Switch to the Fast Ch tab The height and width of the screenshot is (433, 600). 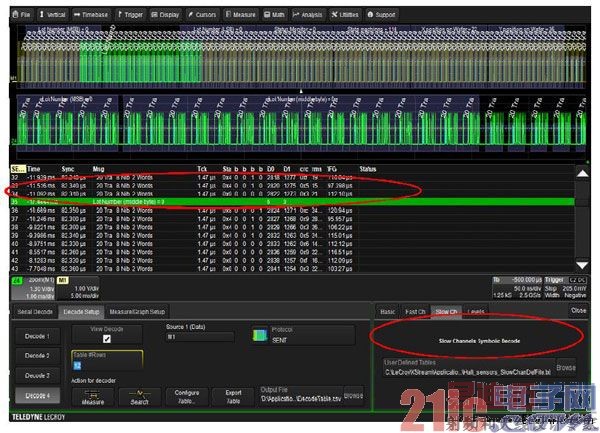(x=415, y=312)
